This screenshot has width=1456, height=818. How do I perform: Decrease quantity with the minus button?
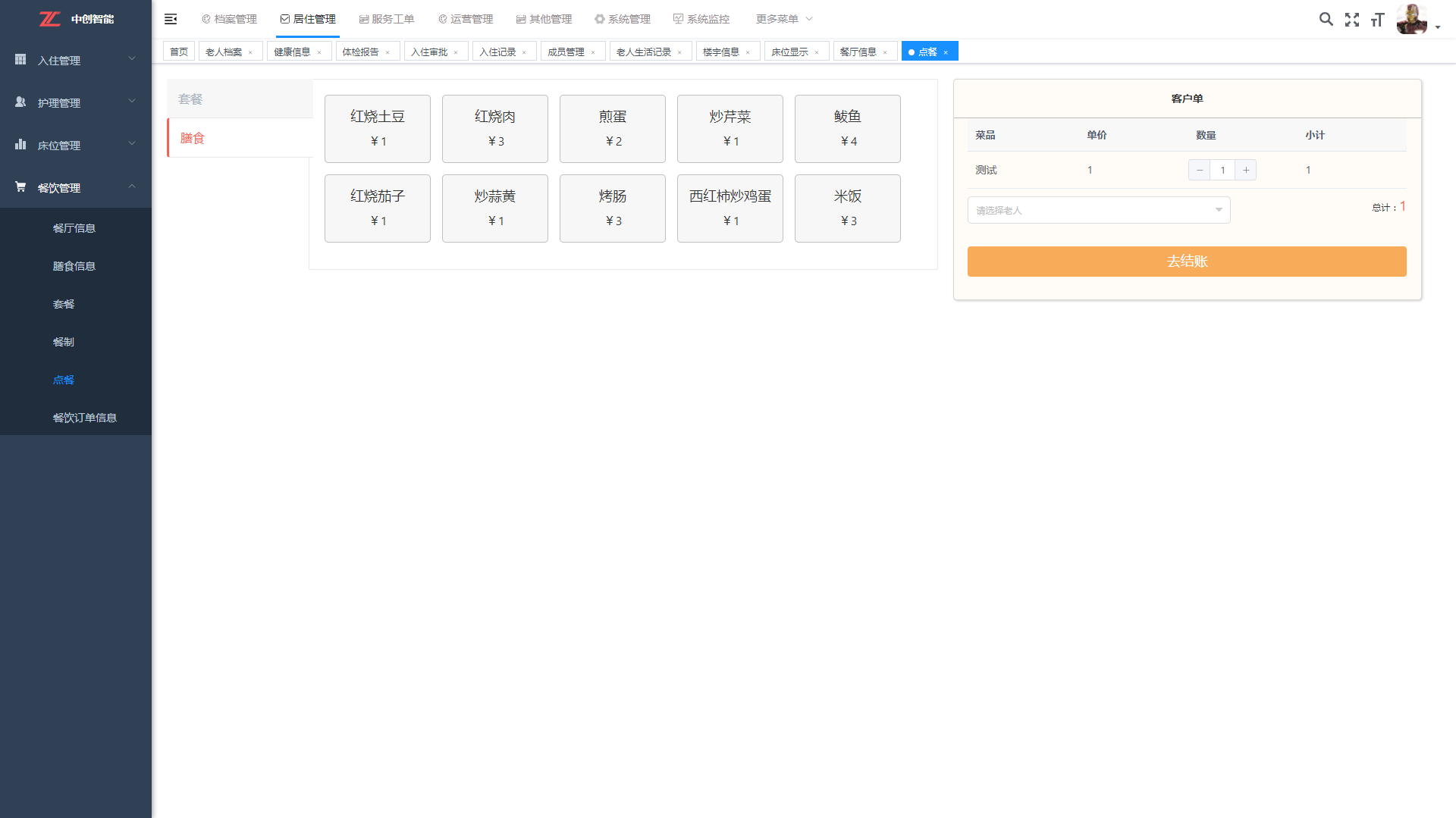click(x=1199, y=170)
